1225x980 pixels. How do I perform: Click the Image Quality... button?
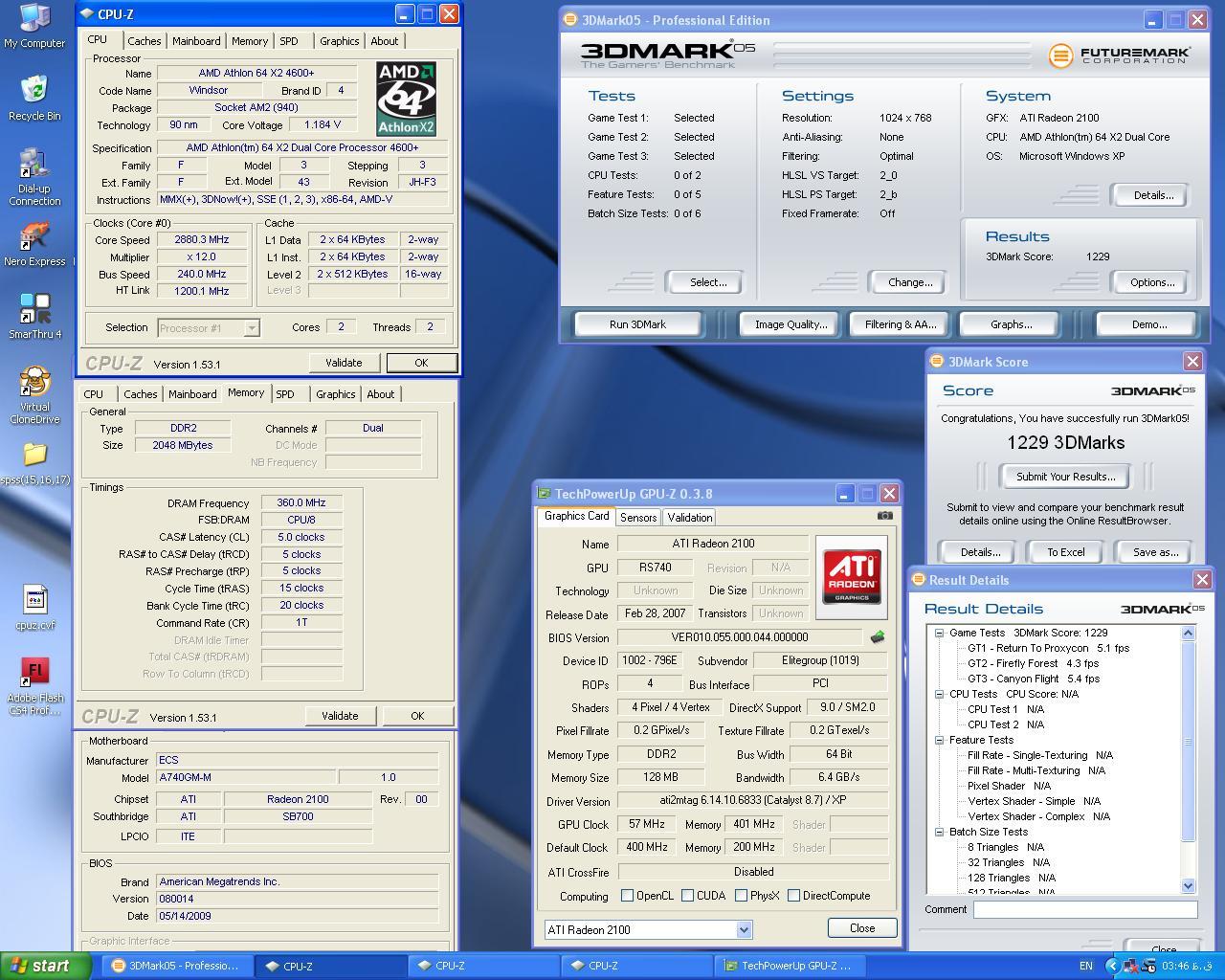(791, 324)
